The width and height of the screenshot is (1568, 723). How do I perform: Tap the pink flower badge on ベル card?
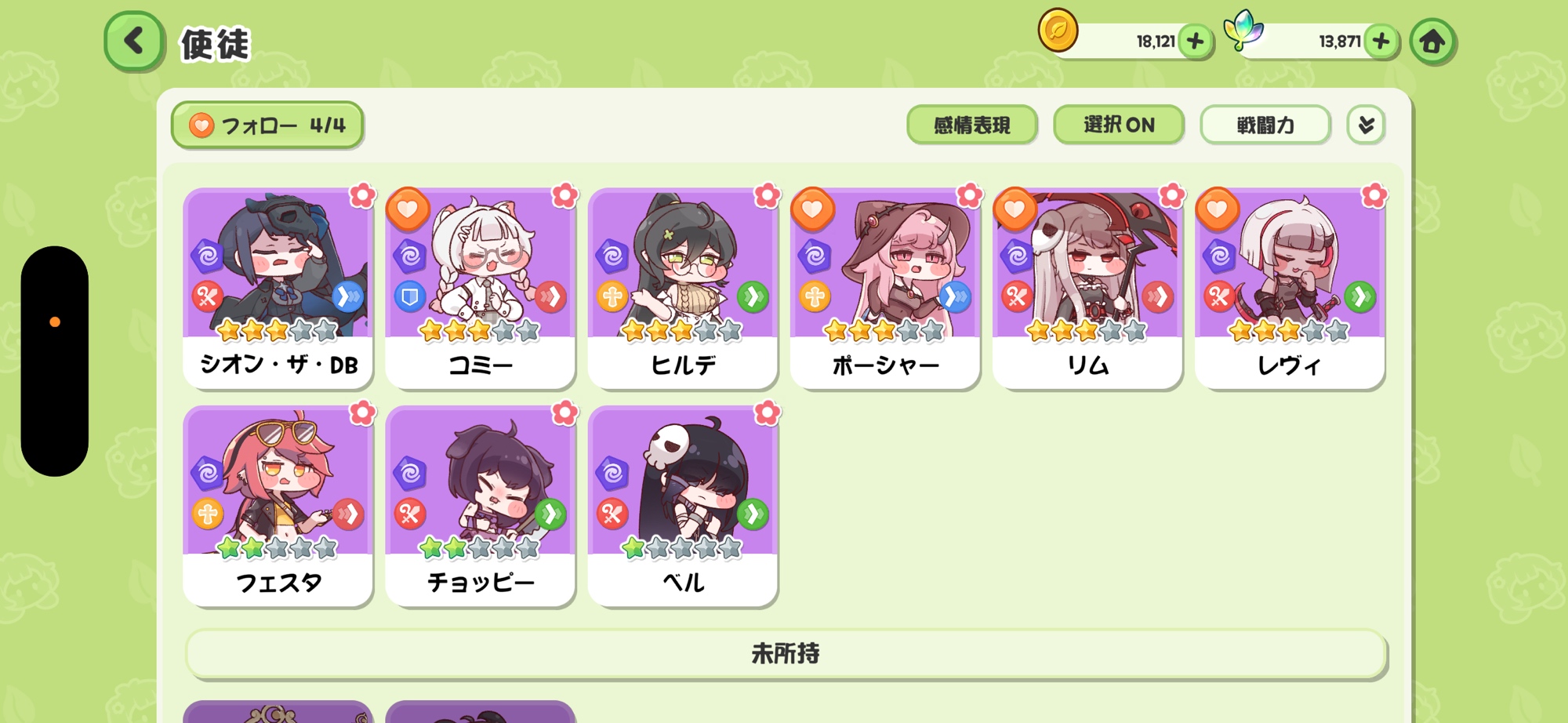point(767,412)
